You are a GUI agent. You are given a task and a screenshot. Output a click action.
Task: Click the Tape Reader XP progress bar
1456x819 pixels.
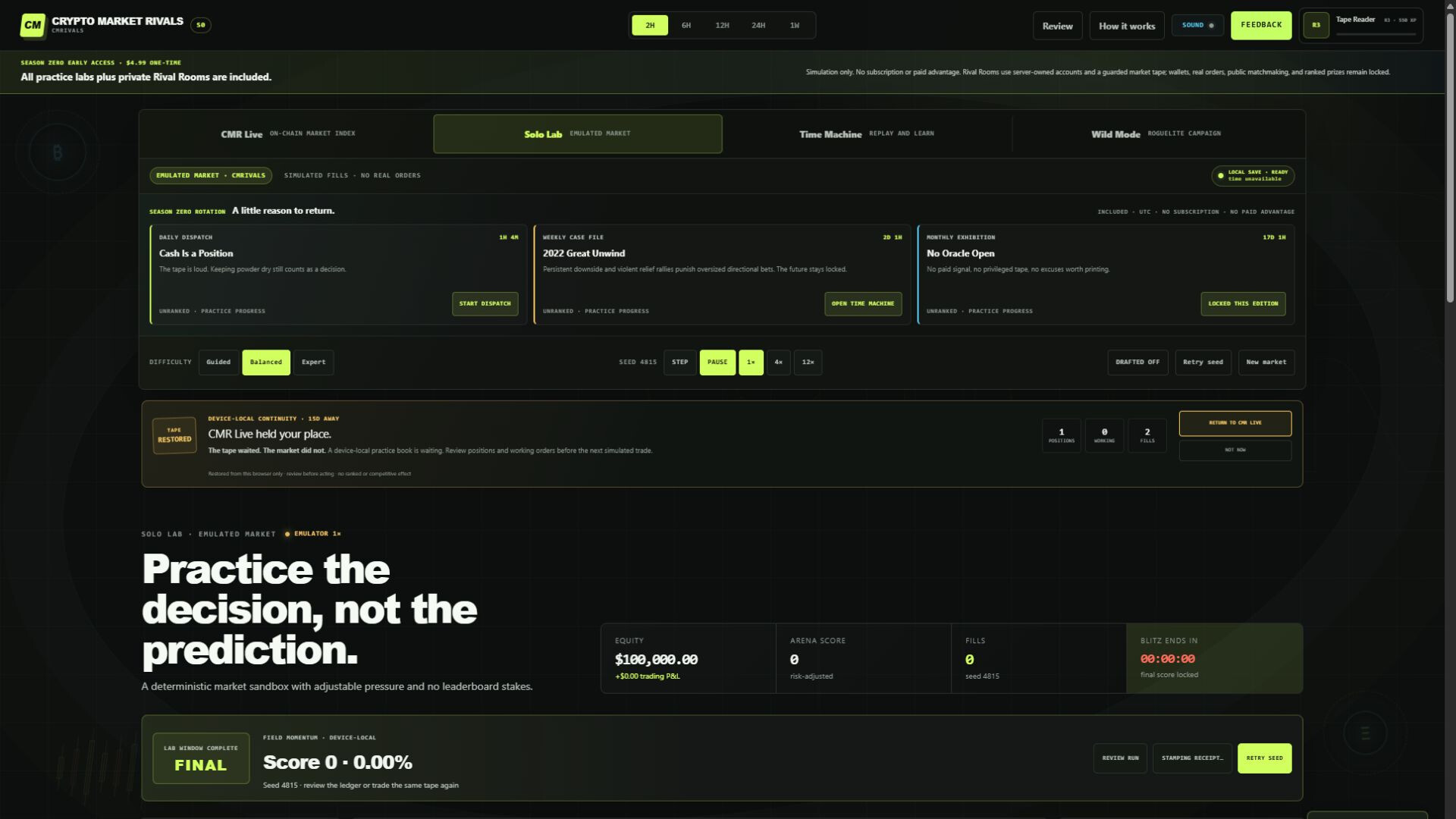click(x=1376, y=34)
